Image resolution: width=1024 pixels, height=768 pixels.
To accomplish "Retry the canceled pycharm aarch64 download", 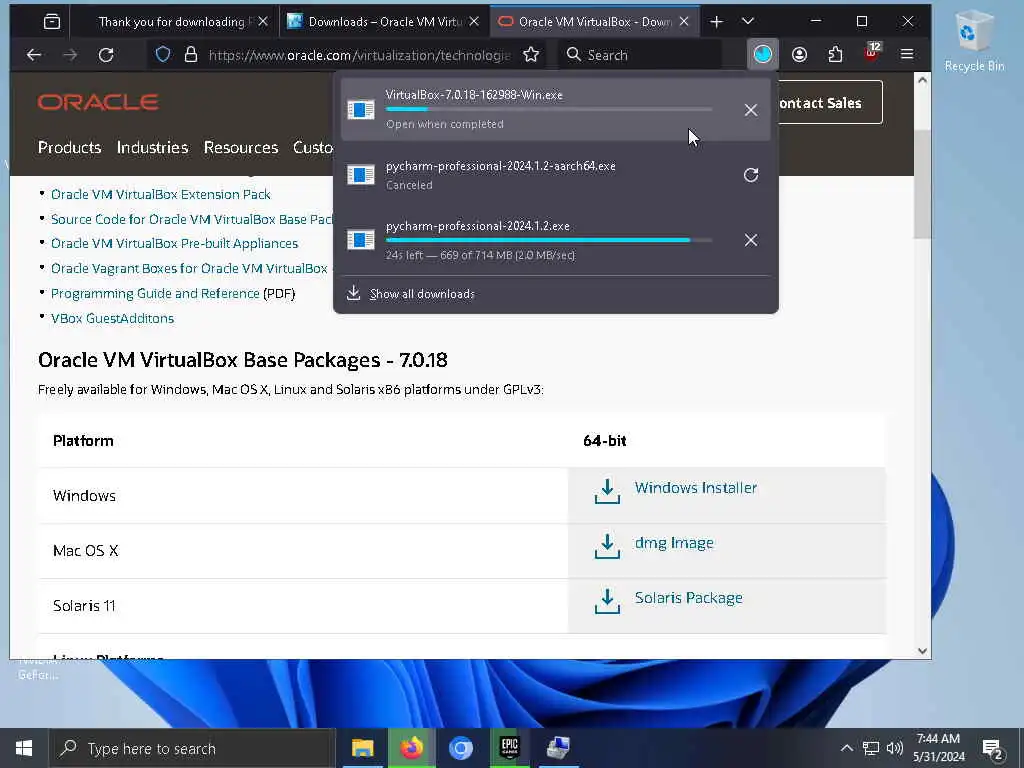I will [x=751, y=175].
